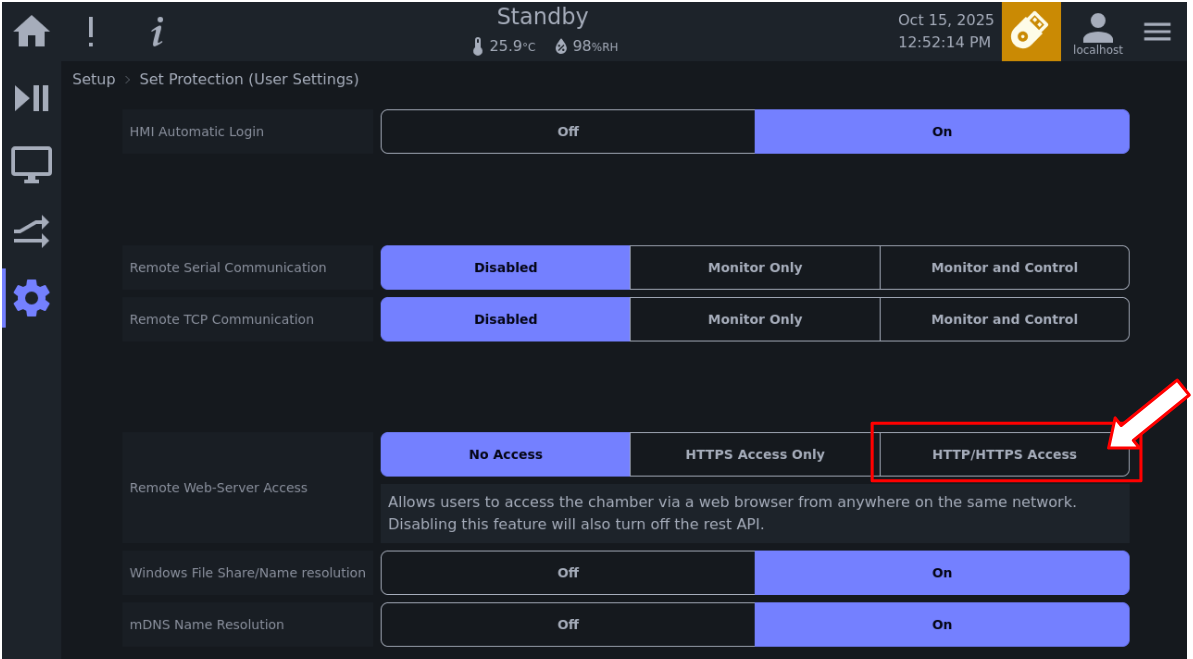Viewport: 1193px width, 659px height.
Task: Set Remote Serial Communication to Monitor Only
Action: (x=755, y=267)
